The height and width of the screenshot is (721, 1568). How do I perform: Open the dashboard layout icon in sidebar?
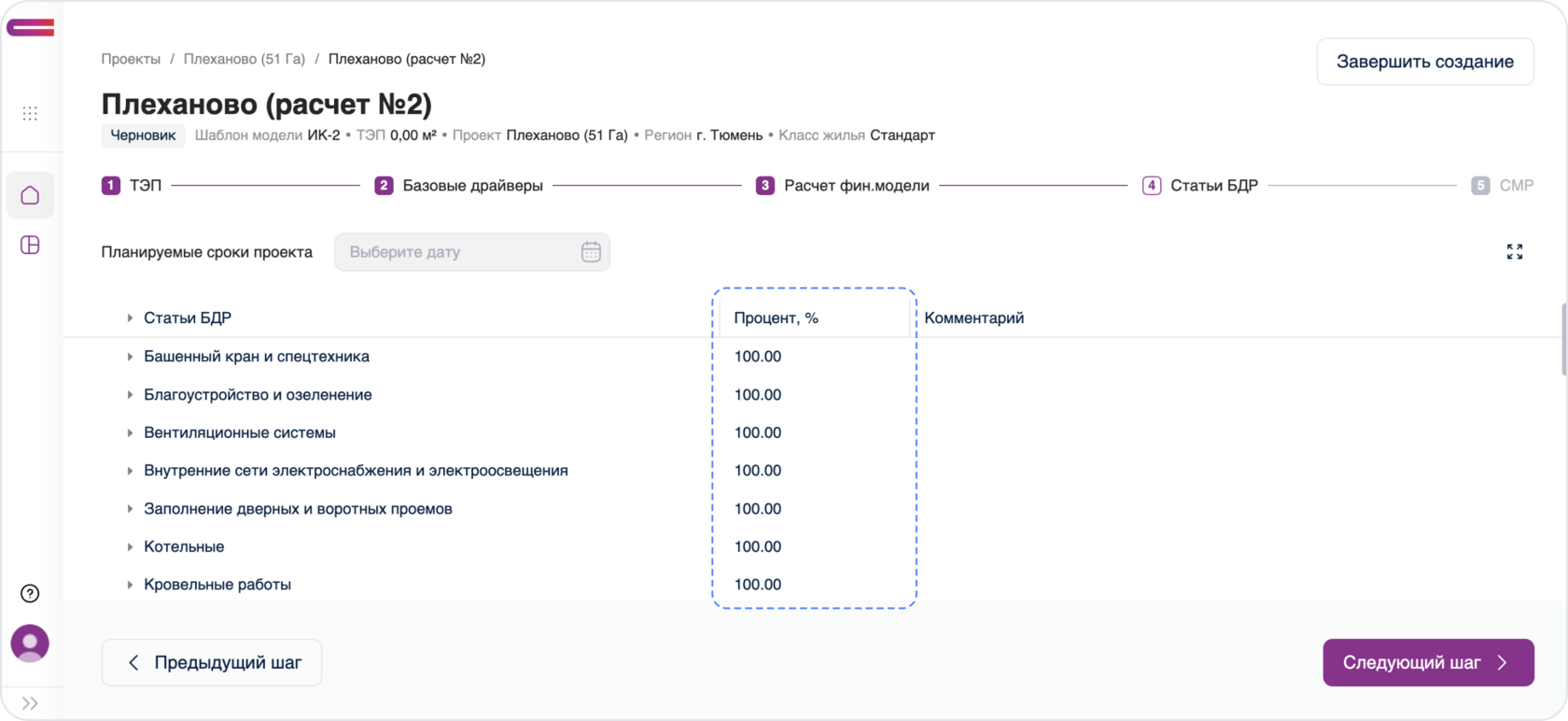point(30,246)
